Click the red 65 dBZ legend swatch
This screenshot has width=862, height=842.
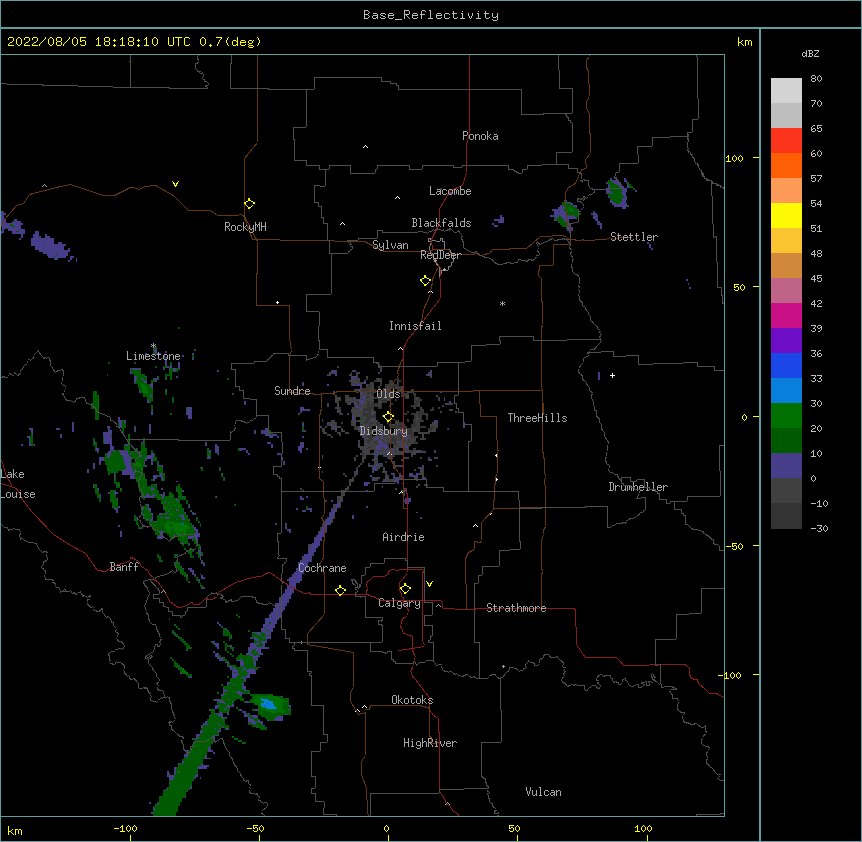point(786,140)
